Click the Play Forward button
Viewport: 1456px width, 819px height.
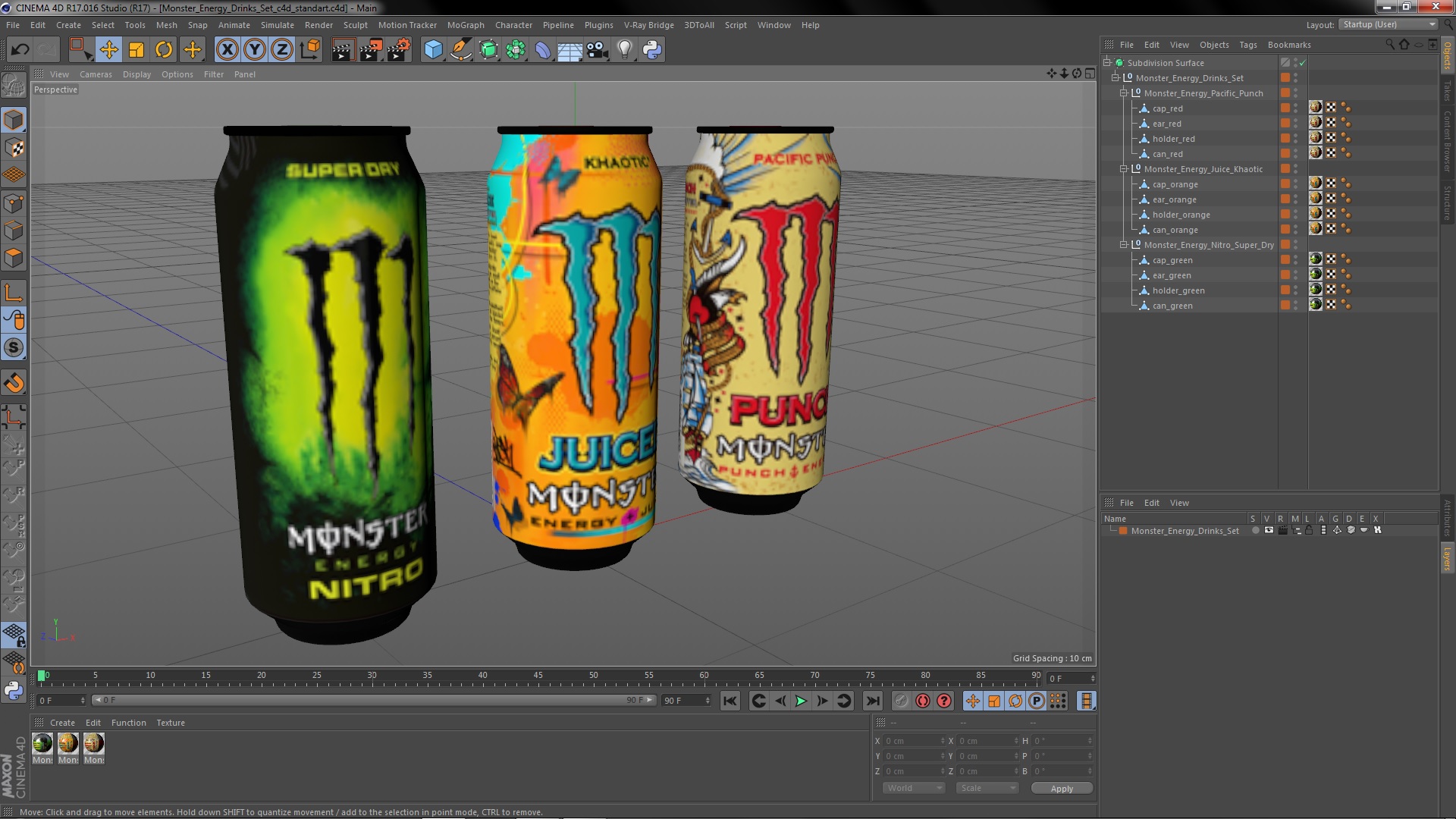click(801, 701)
